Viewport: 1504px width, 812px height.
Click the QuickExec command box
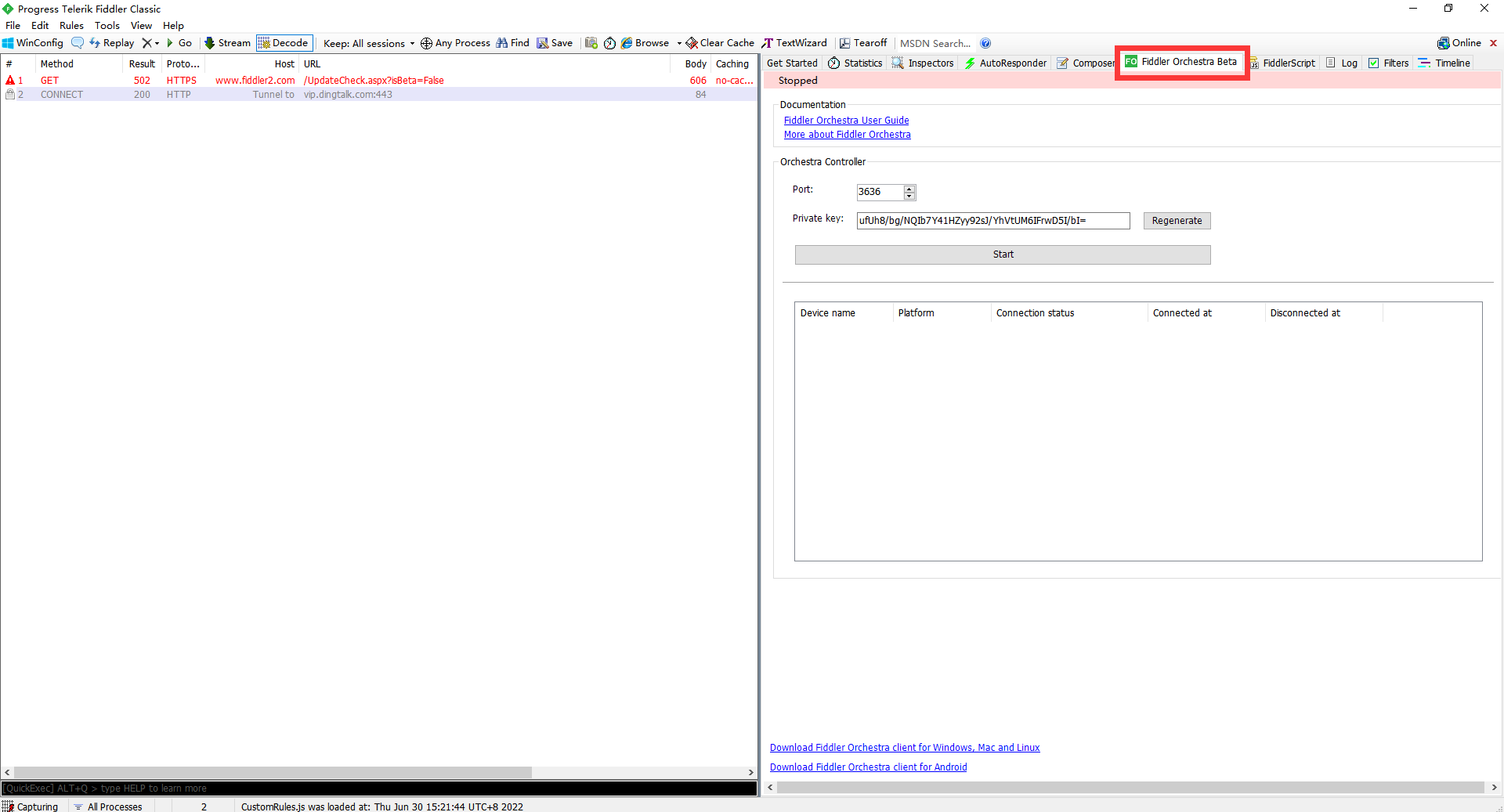tap(379, 789)
